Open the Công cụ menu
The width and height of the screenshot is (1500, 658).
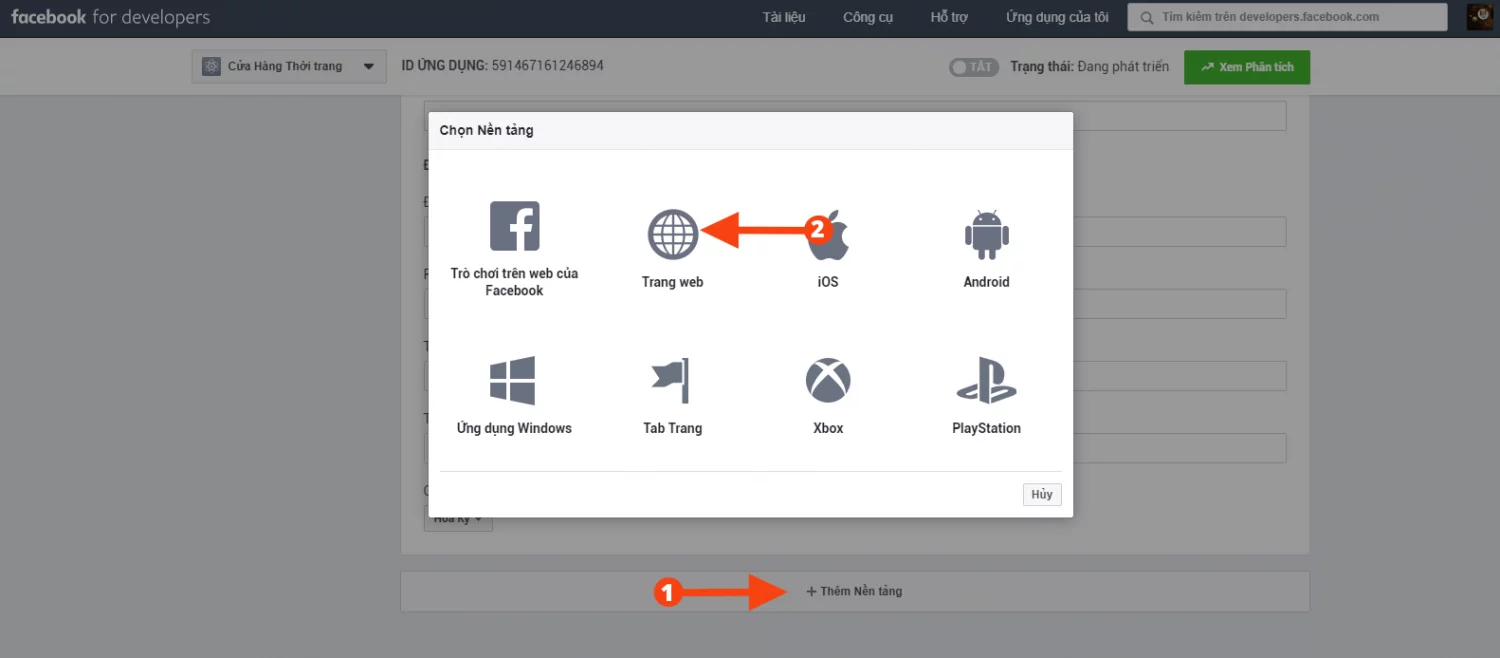coord(867,17)
